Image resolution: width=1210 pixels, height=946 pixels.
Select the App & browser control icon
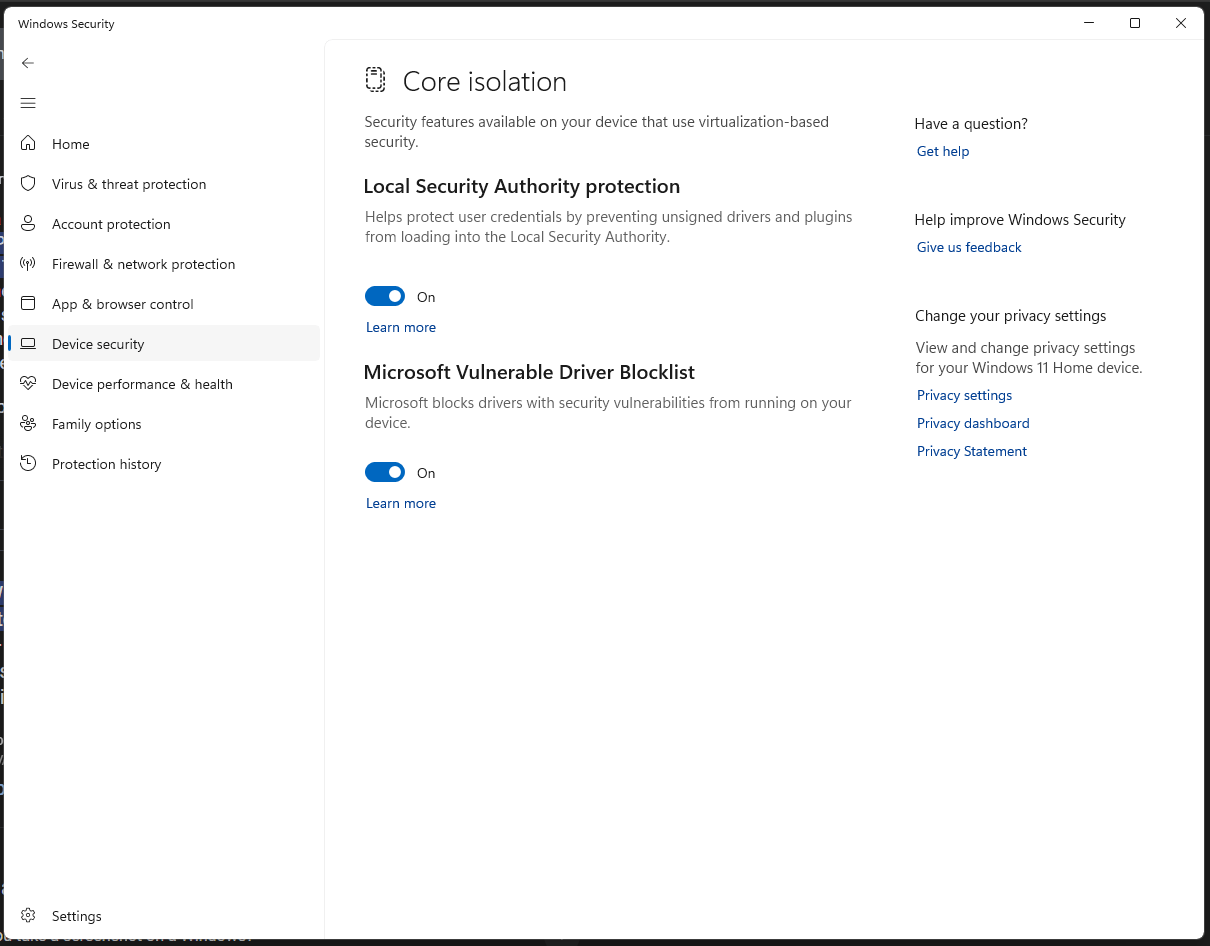pyautogui.click(x=29, y=303)
